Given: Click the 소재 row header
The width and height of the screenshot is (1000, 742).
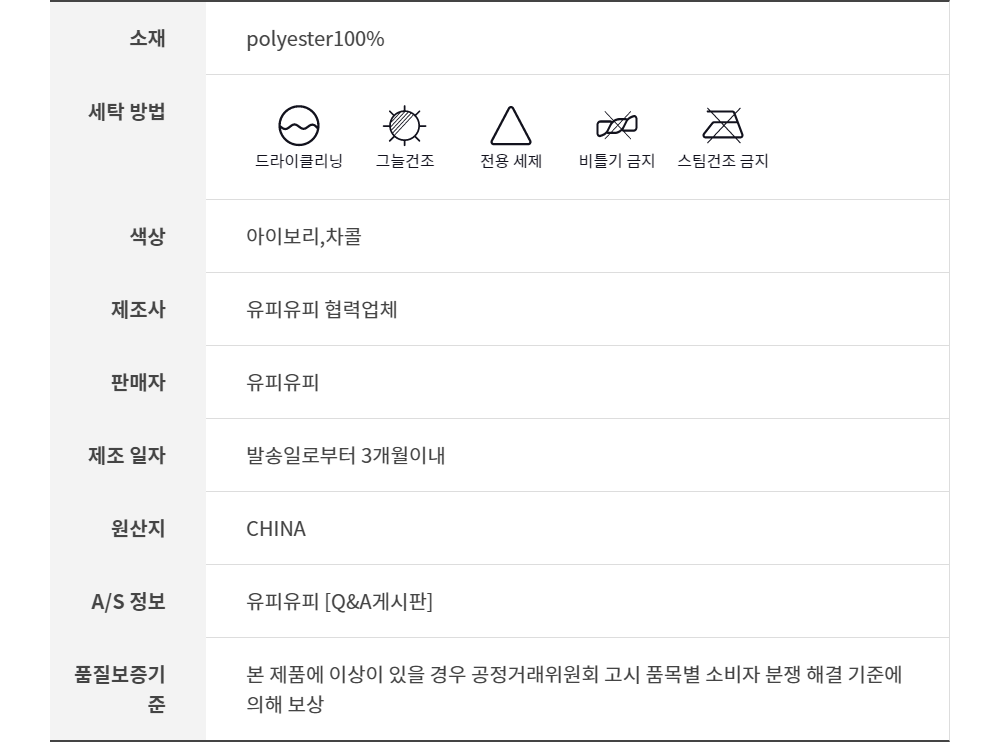Looking at the screenshot, I should 147,39.
